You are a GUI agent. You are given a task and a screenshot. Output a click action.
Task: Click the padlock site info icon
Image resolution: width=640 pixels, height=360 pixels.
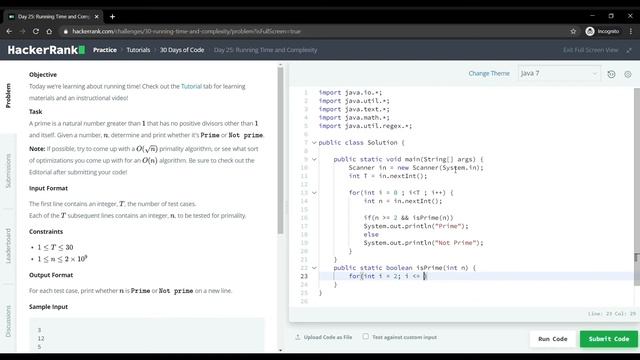click(x=65, y=31)
